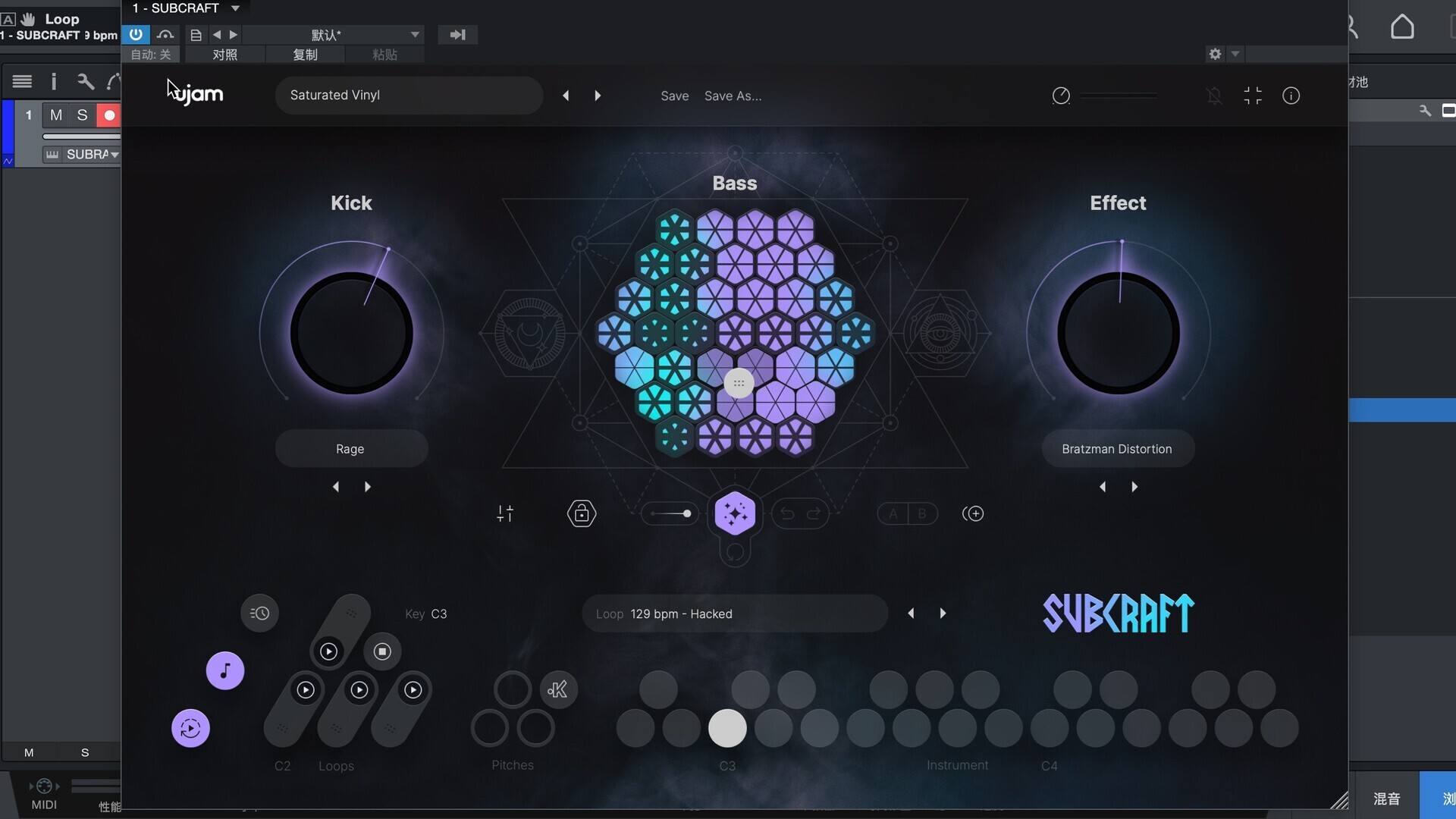
Task: Turn the Effect knob
Action: [1119, 333]
